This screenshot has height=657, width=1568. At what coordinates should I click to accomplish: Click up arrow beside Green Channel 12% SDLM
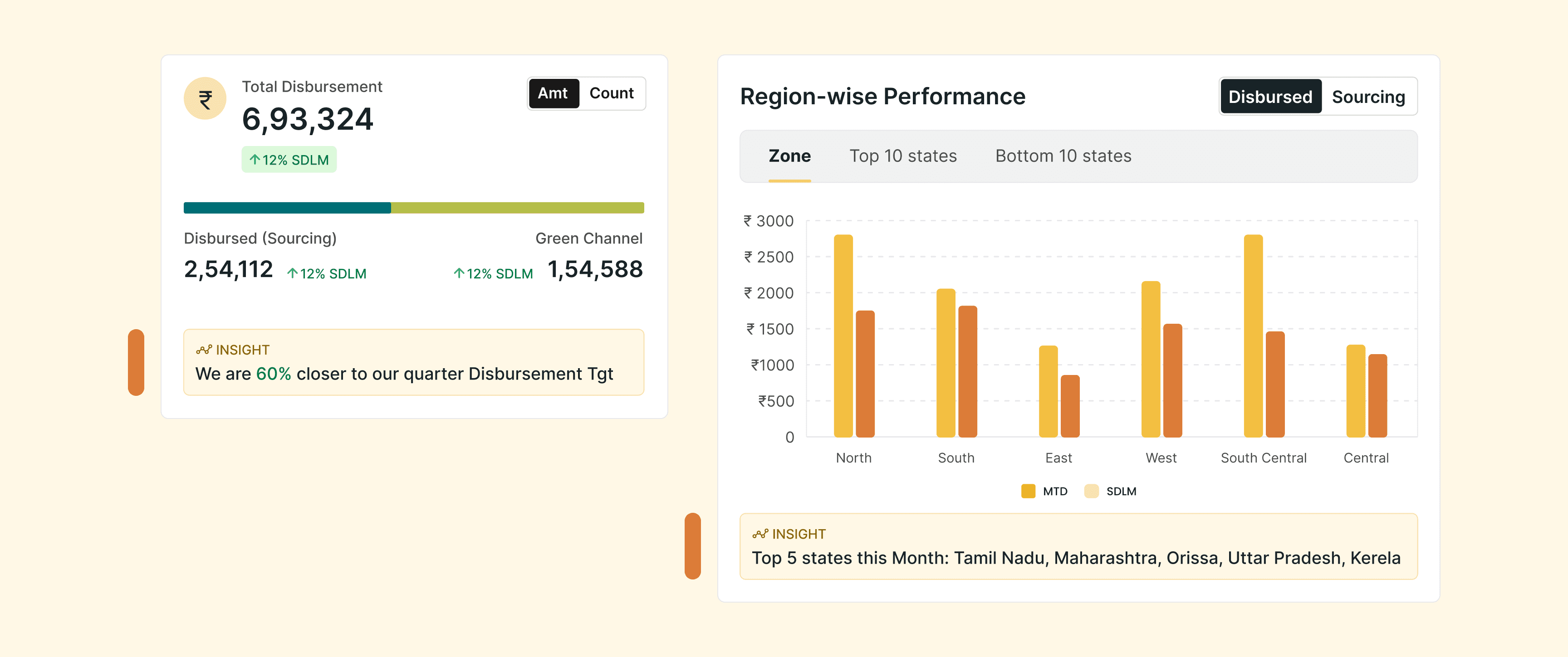coord(459,274)
